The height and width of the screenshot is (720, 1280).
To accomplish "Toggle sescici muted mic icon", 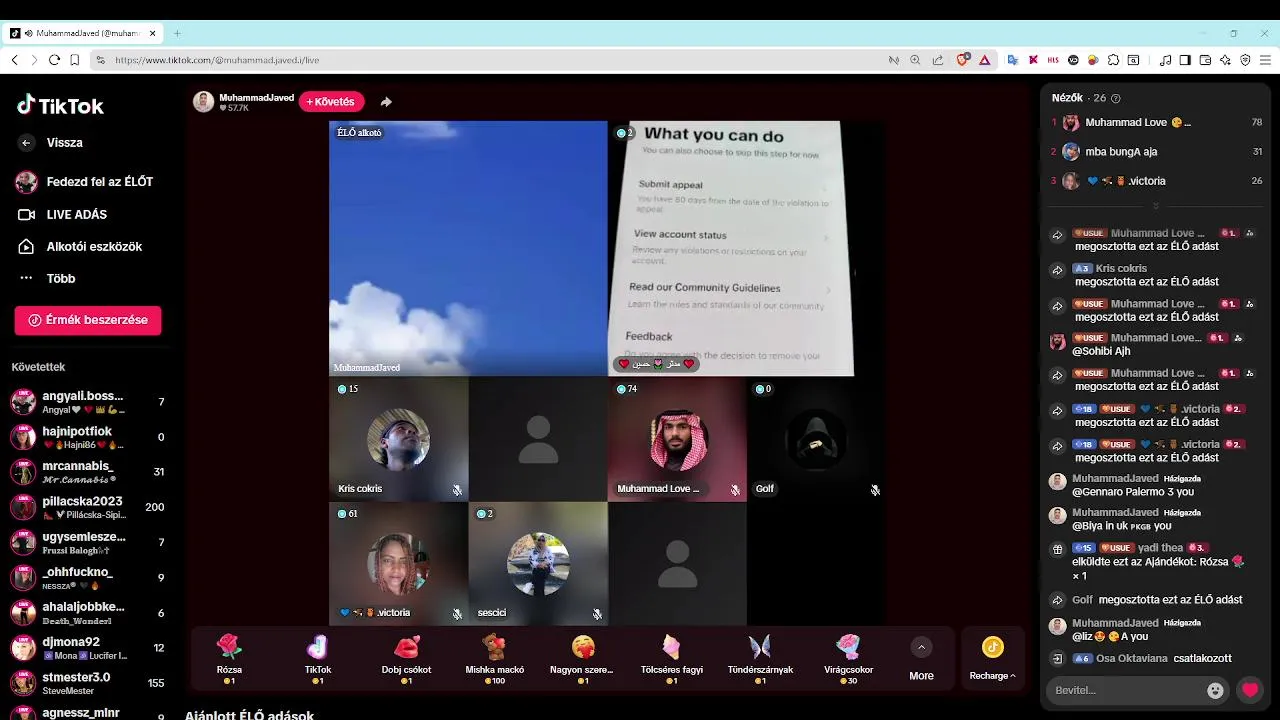I will [597, 614].
